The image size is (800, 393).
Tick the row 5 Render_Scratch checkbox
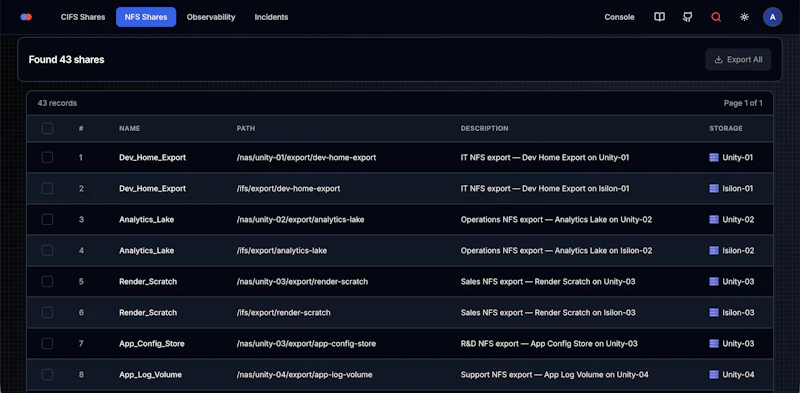click(47, 282)
